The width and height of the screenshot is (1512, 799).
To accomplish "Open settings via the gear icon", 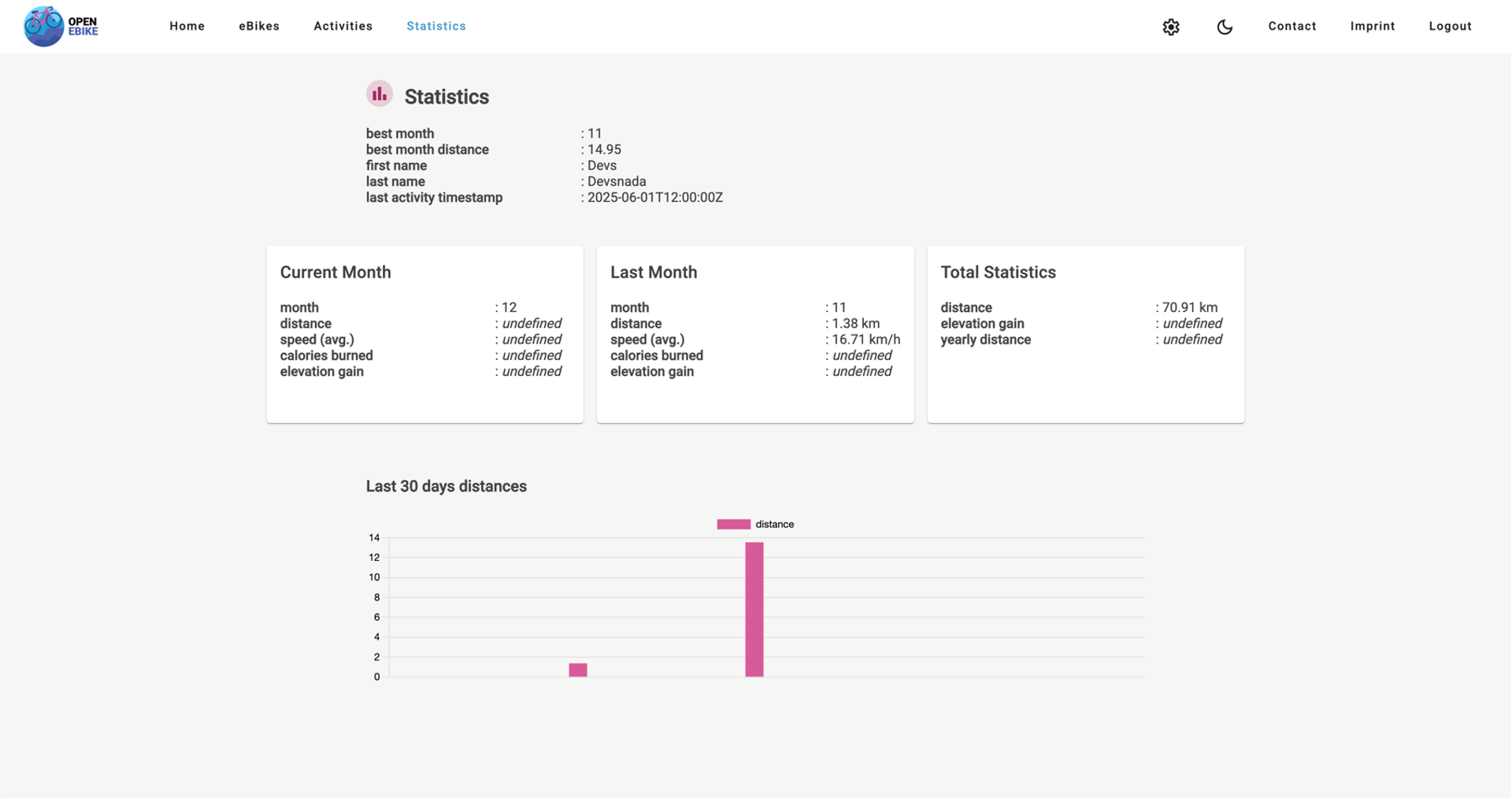I will 1171,26.
